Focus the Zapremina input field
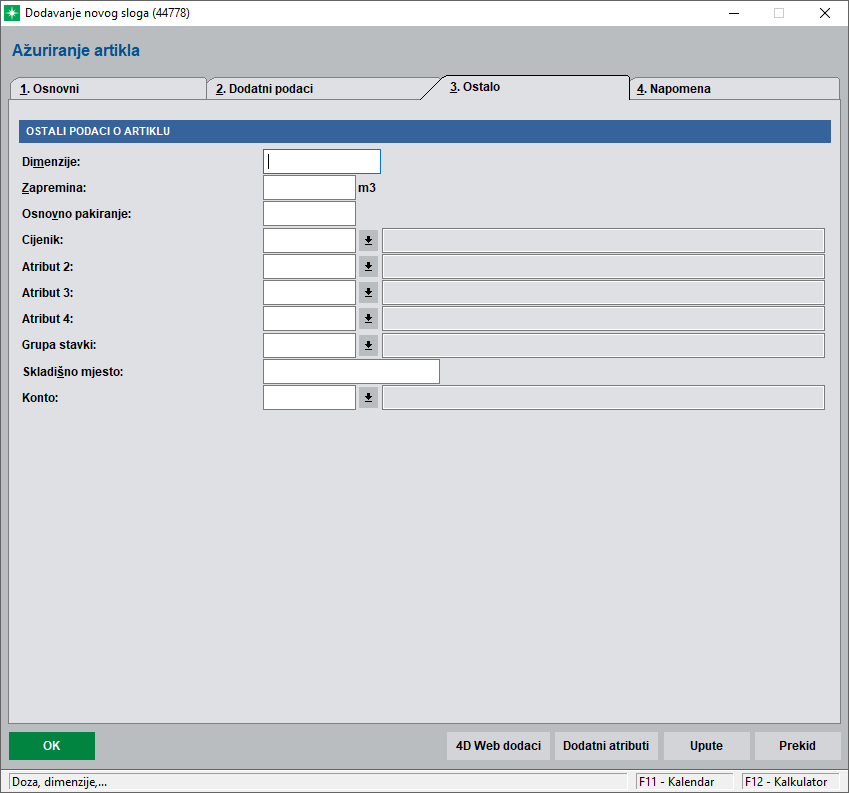Screen dimensions: 849x793 (x=309, y=188)
